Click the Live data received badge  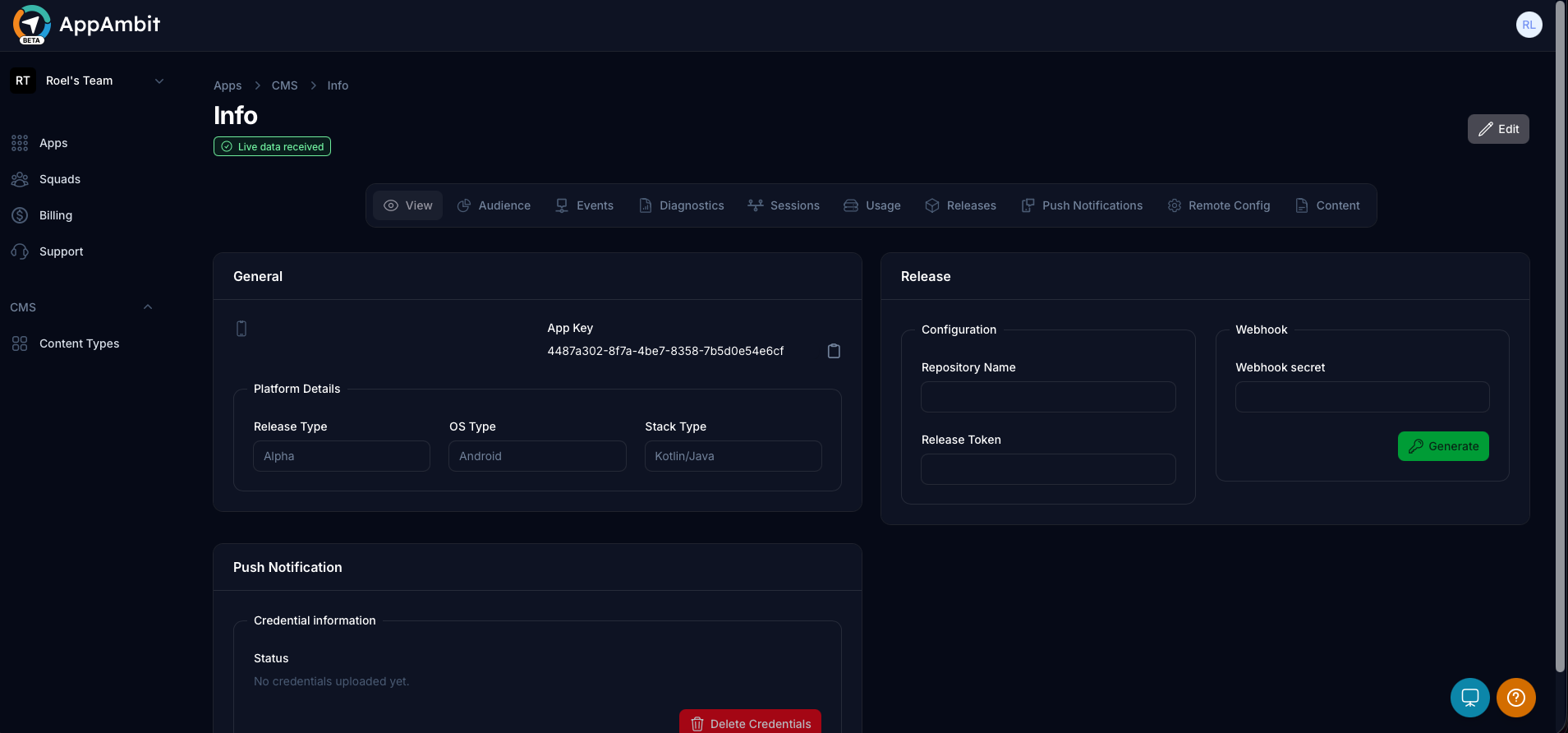click(x=272, y=146)
